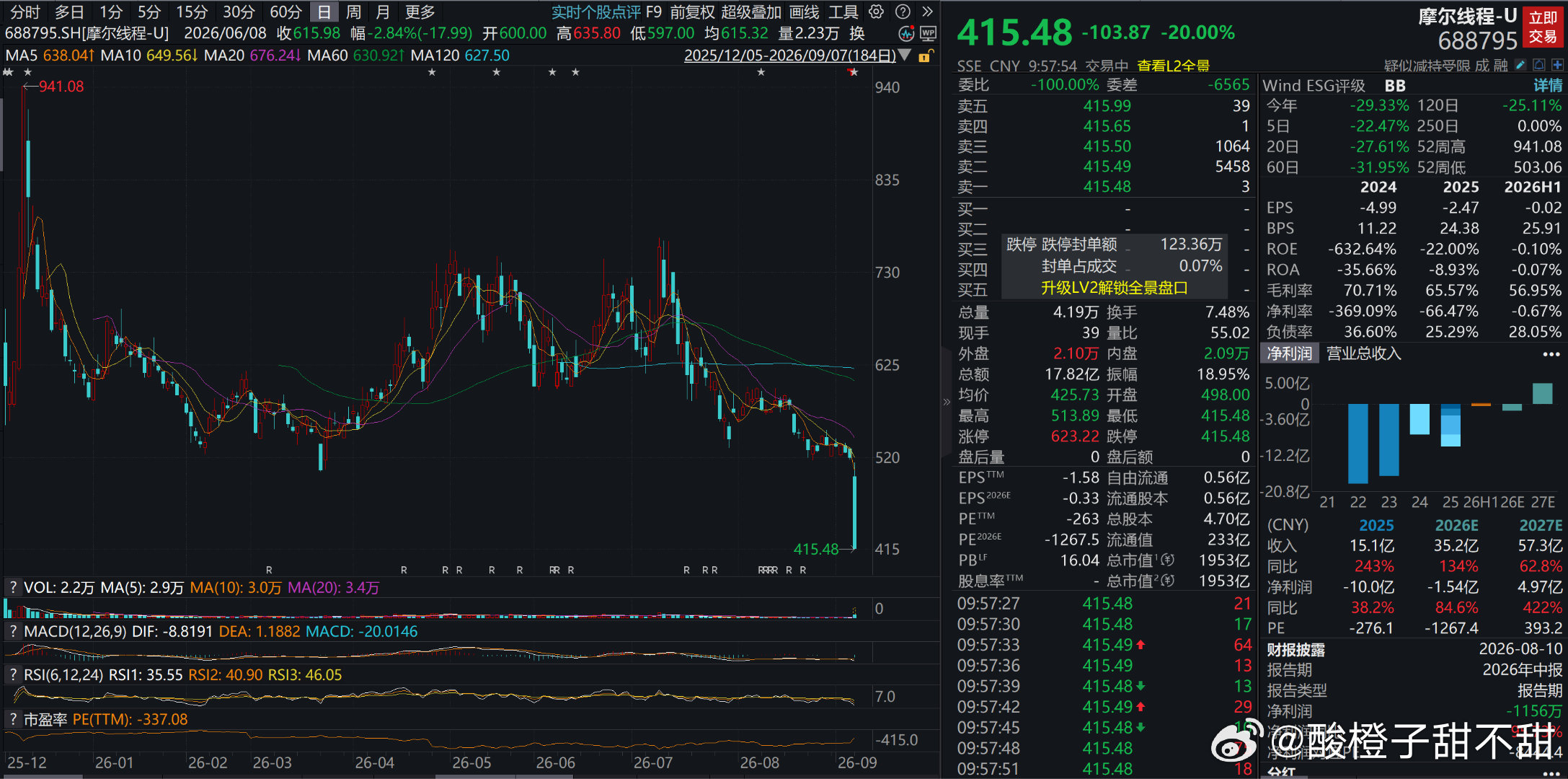Click the yuan icon next to 总市值2
This screenshot has width=1568, height=779.
(x=1168, y=581)
